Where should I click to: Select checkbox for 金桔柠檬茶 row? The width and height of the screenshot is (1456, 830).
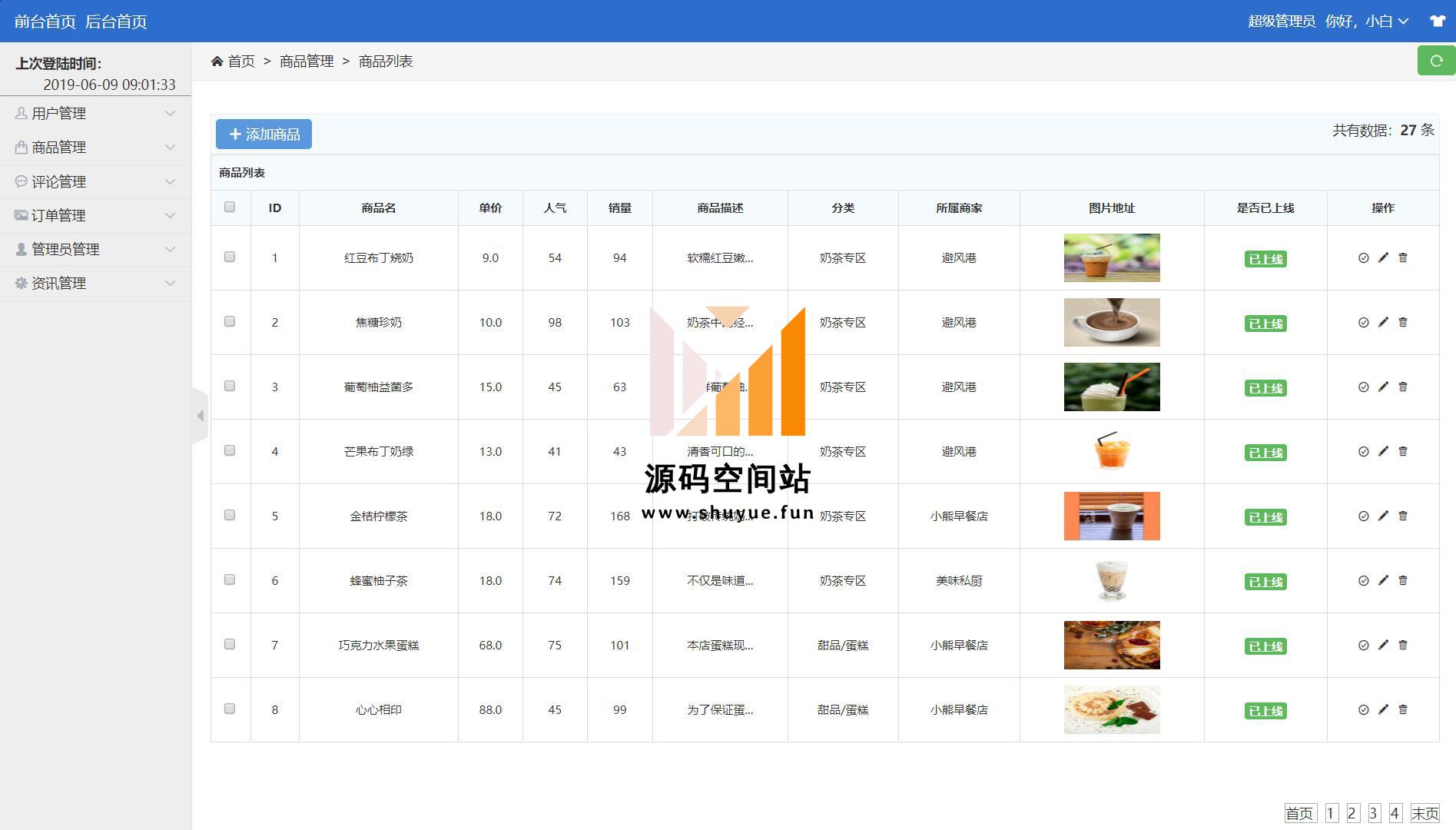click(x=230, y=515)
